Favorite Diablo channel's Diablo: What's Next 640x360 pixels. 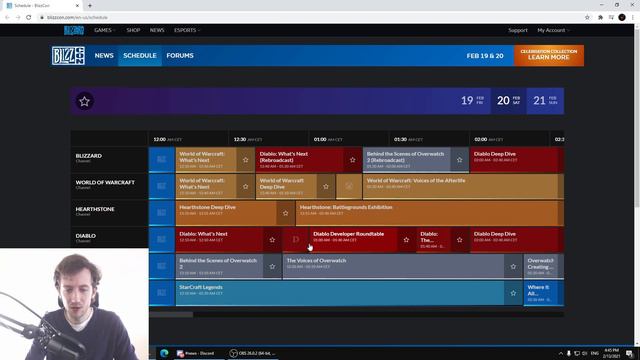click(272, 240)
